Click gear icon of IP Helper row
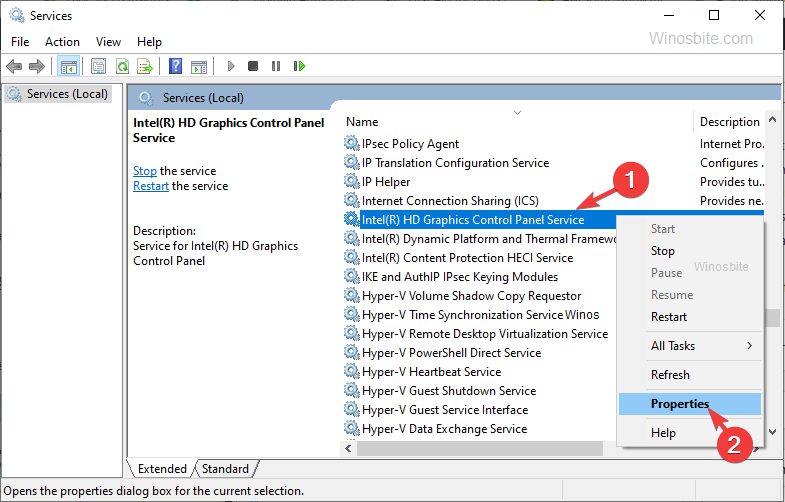The height and width of the screenshot is (502, 785). [x=352, y=182]
